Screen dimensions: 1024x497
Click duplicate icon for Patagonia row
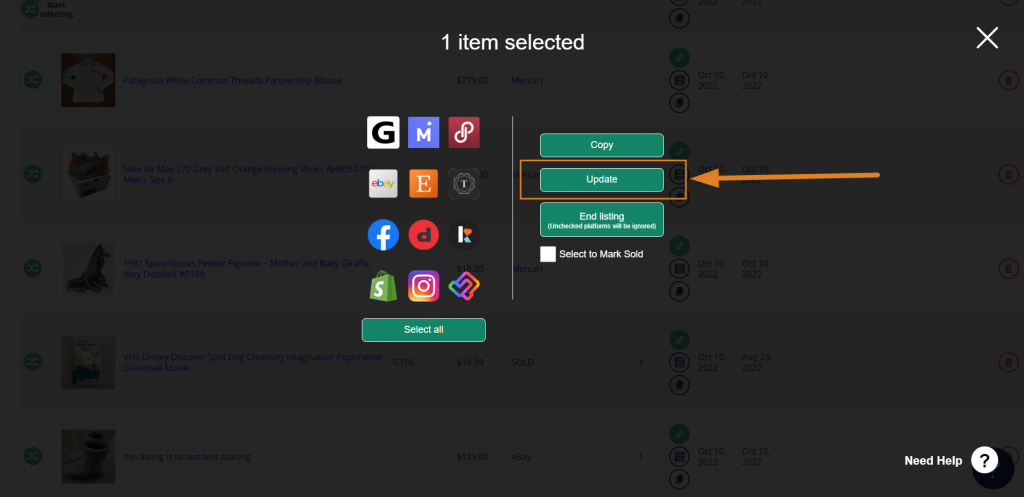679,103
